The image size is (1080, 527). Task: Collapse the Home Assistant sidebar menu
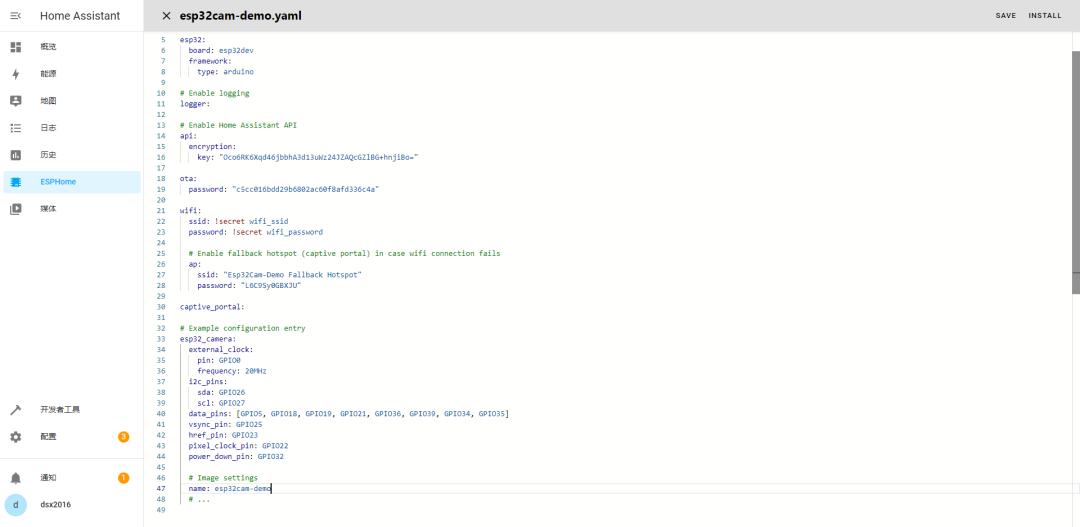(15, 16)
